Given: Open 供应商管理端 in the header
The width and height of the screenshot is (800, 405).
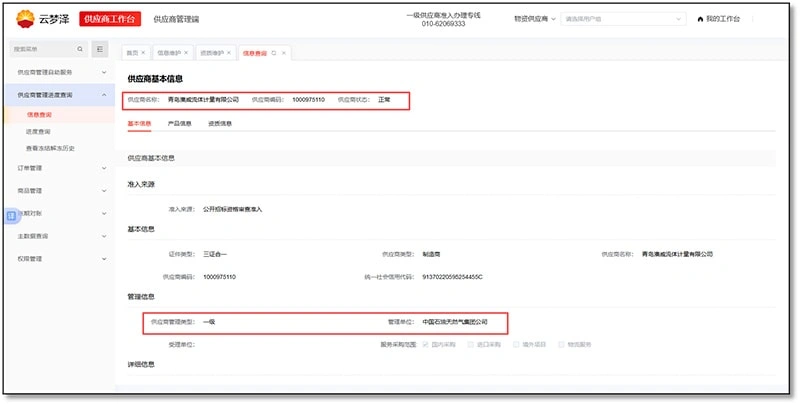Looking at the screenshot, I should point(177,19).
